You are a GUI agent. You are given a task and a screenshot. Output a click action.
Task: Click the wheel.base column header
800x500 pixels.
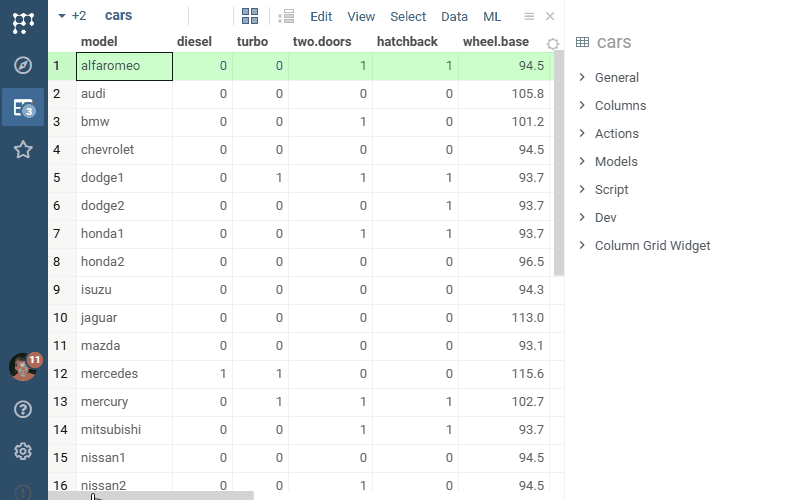click(x=496, y=41)
